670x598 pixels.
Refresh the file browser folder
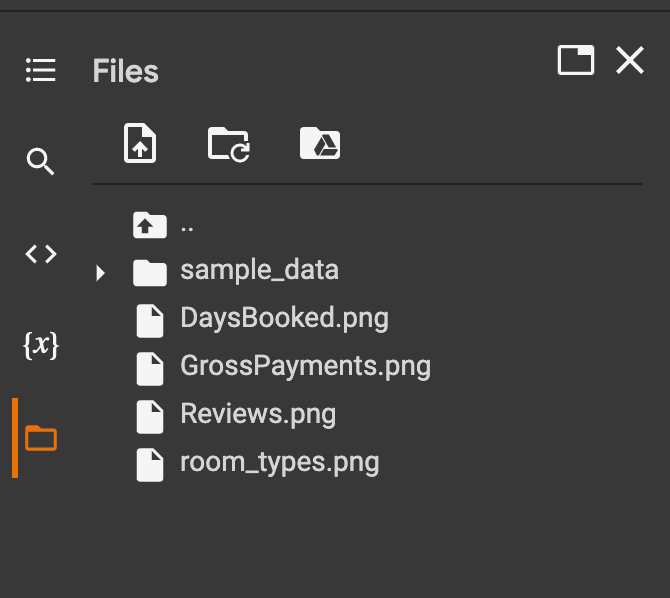point(229,144)
